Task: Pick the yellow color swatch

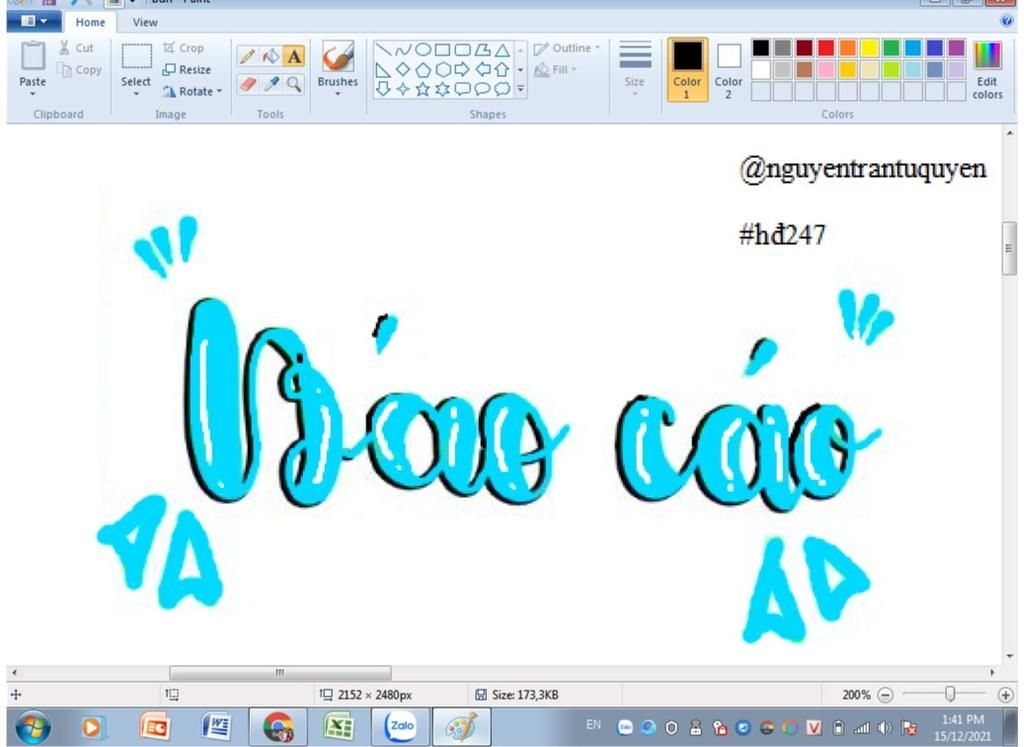Action: (869, 47)
